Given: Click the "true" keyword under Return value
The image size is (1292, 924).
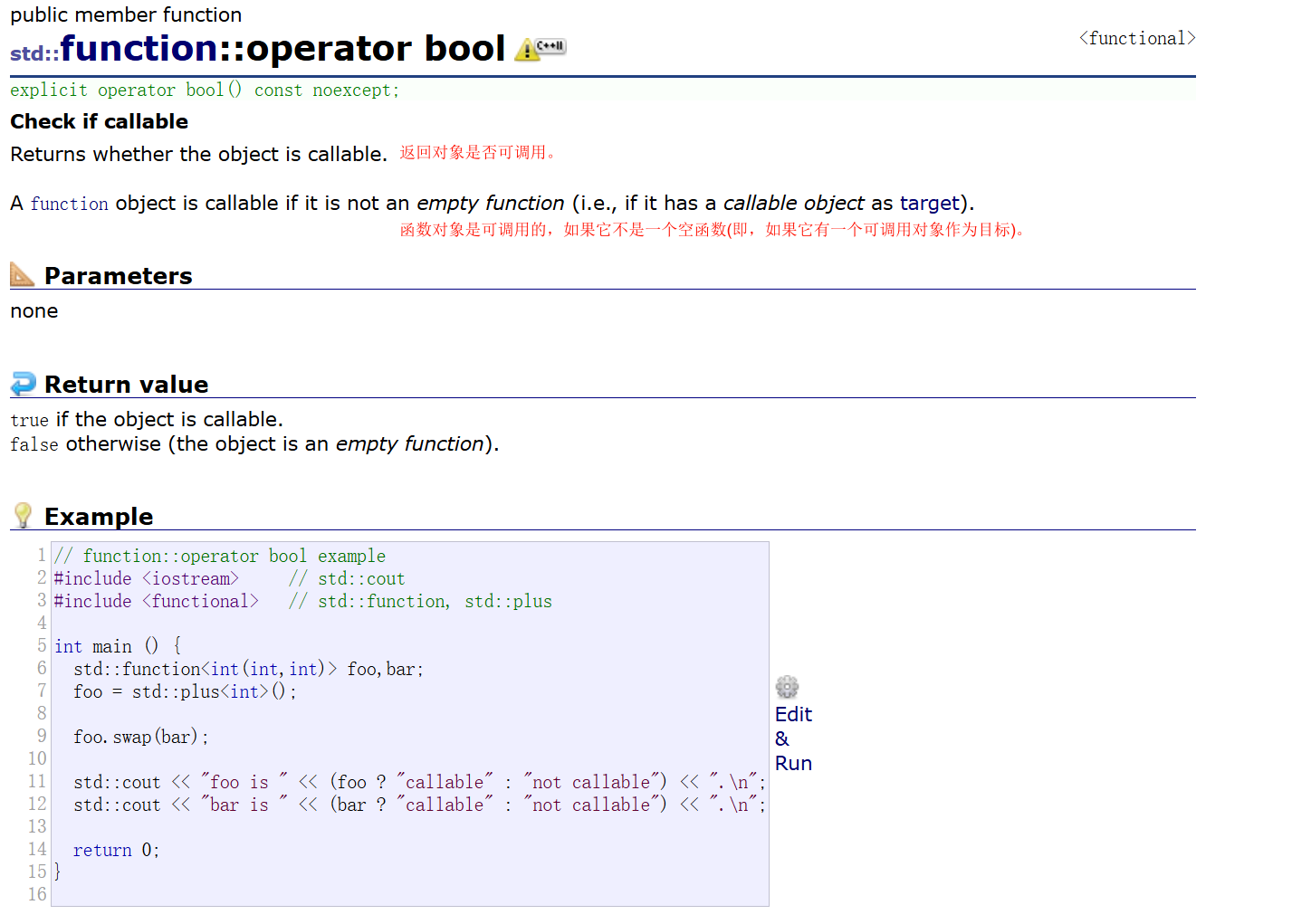Looking at the screenshot, I should coord(28,419).
